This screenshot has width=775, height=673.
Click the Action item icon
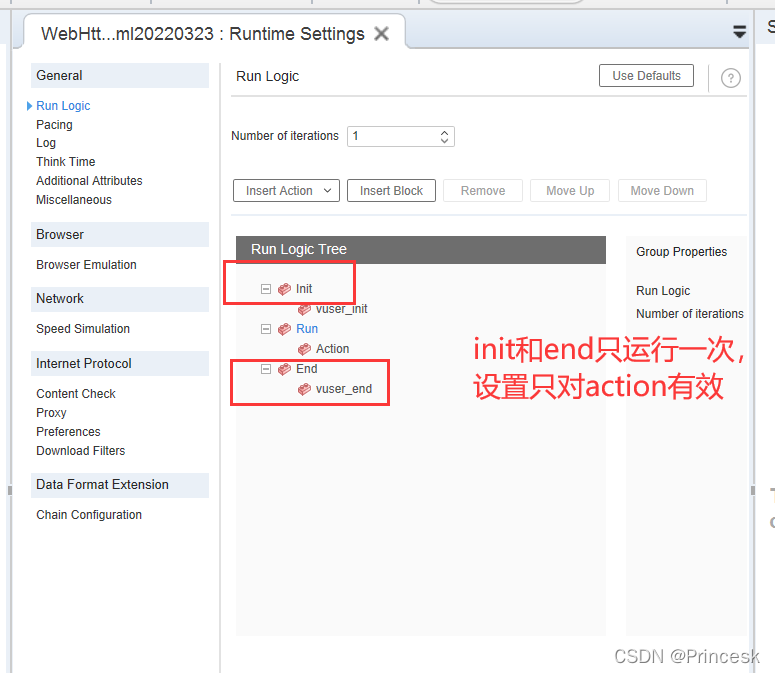tap(304, 349)
